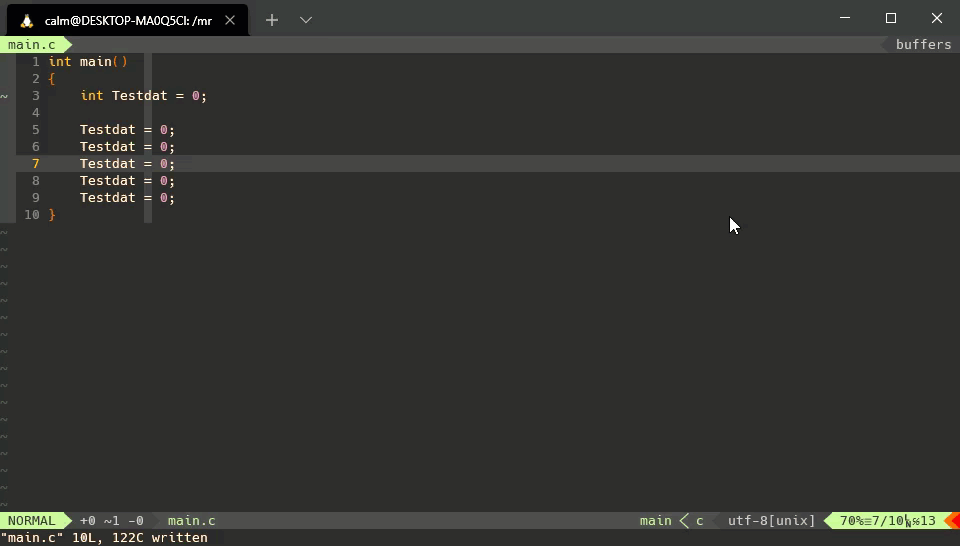The height and width of the screenshot is (546, 960).
Task: Click the git hunk summary '+0 ~1 -0'
Action: [x=111, y=521]
